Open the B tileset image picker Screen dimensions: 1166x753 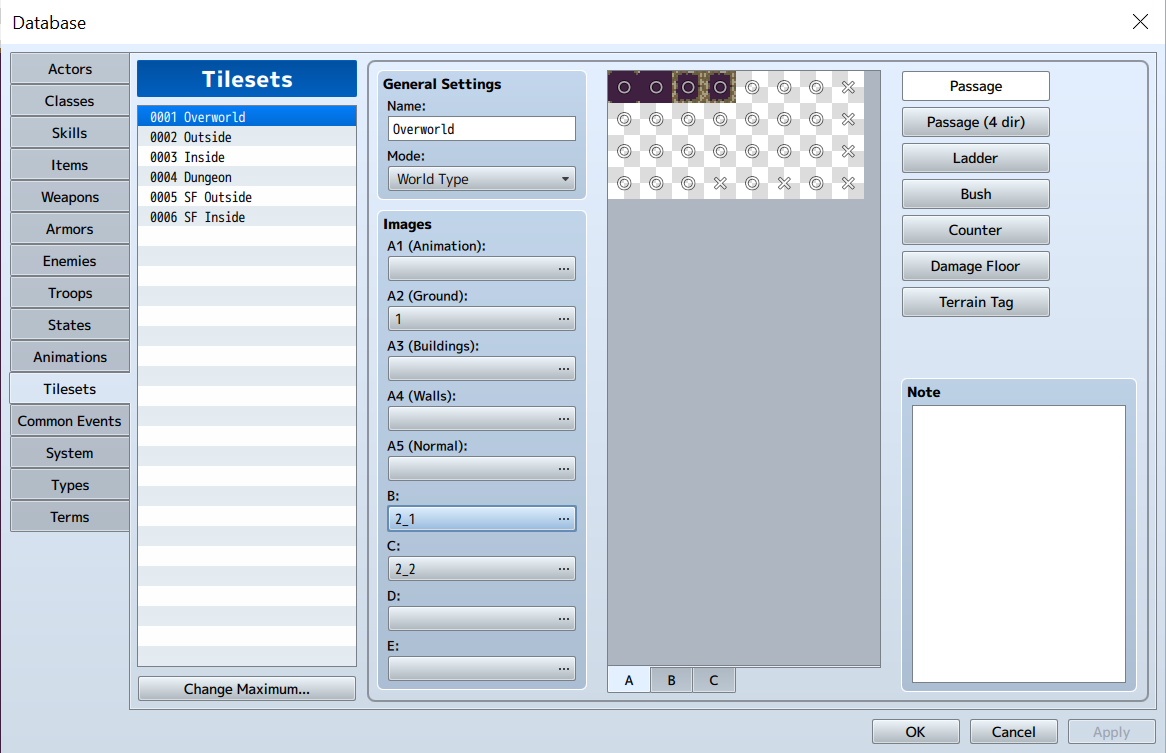pyautogui.click(x=566, y=518)
